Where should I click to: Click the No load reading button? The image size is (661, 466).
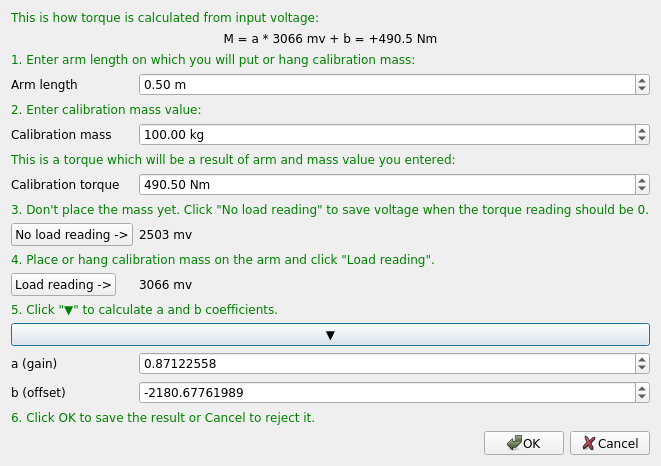(72, 234)
